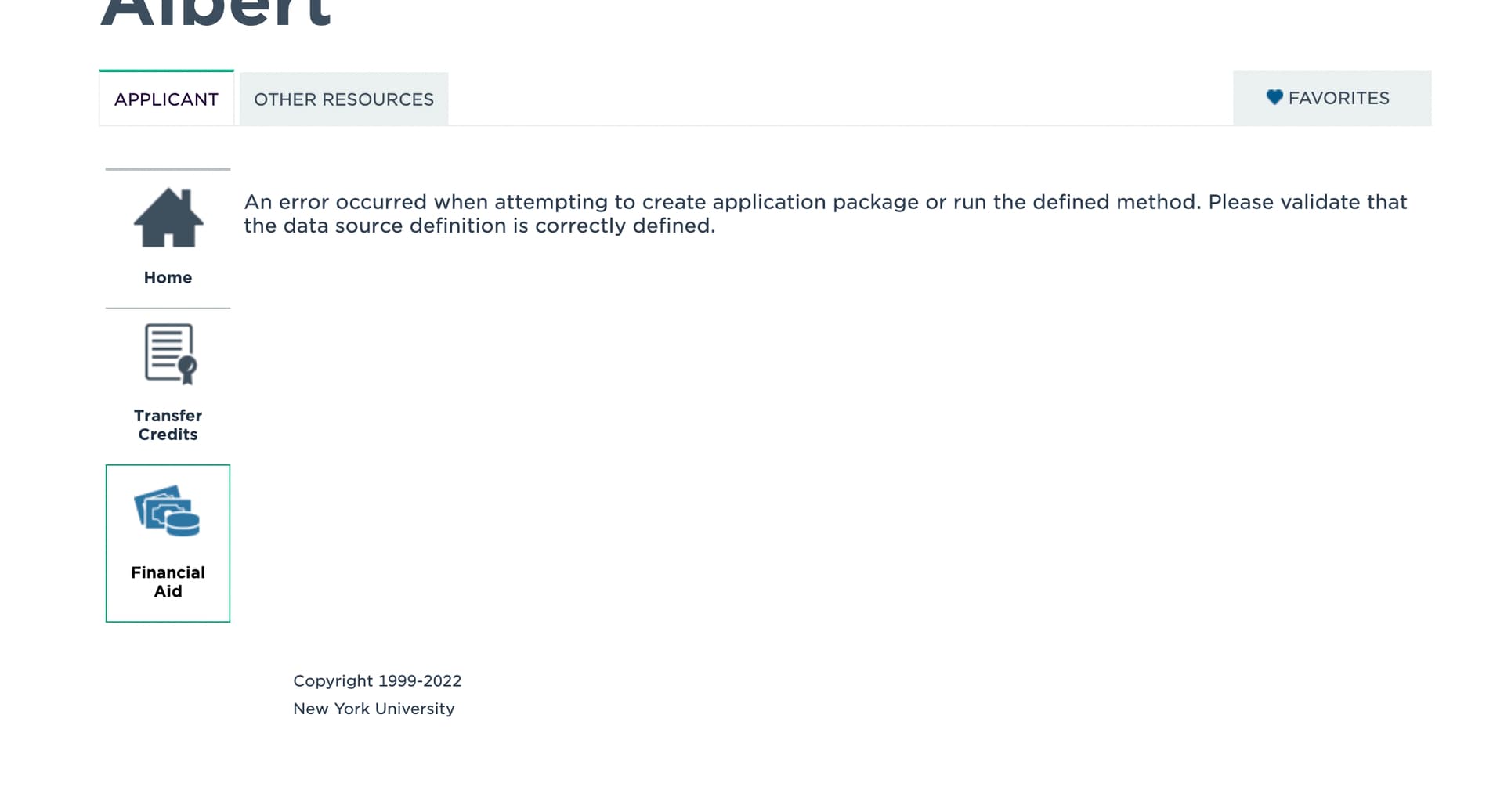This screenshot has width=1504, height=812.
Task: Click the coin stack in the Financial Aid icon
Action: 183,523
